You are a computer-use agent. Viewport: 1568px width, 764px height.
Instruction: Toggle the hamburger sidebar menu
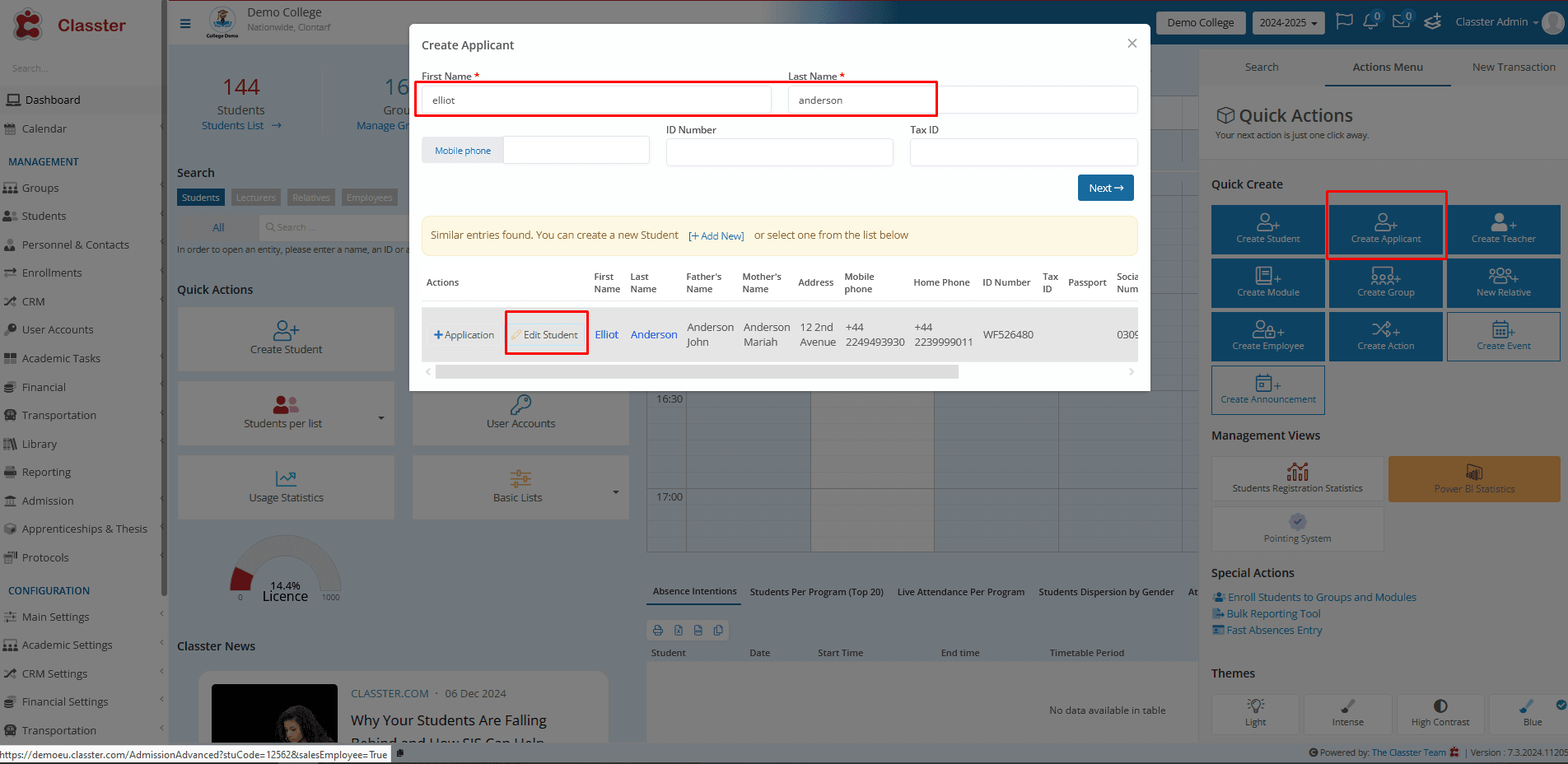pyautogui.click(x=185, y=23)
